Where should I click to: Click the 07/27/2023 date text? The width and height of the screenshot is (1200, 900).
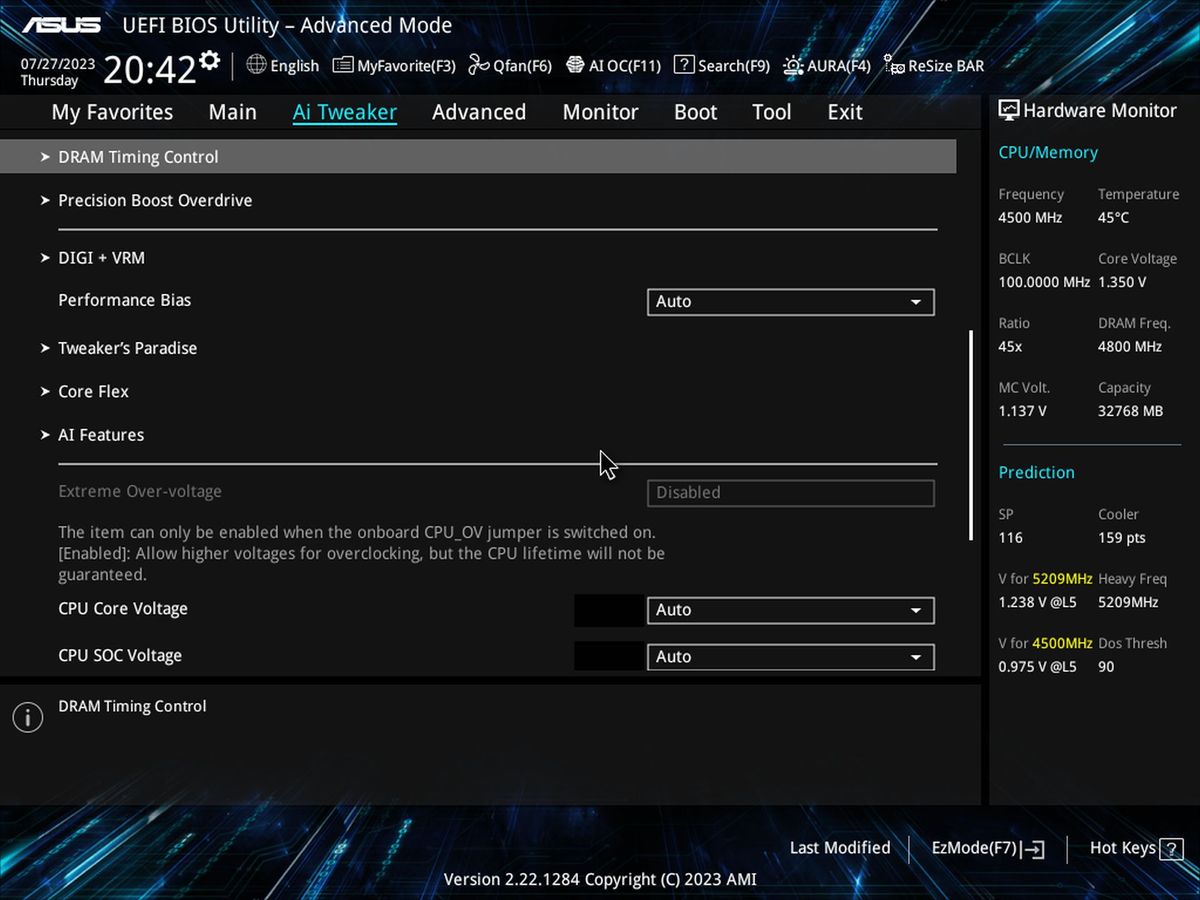58,64
